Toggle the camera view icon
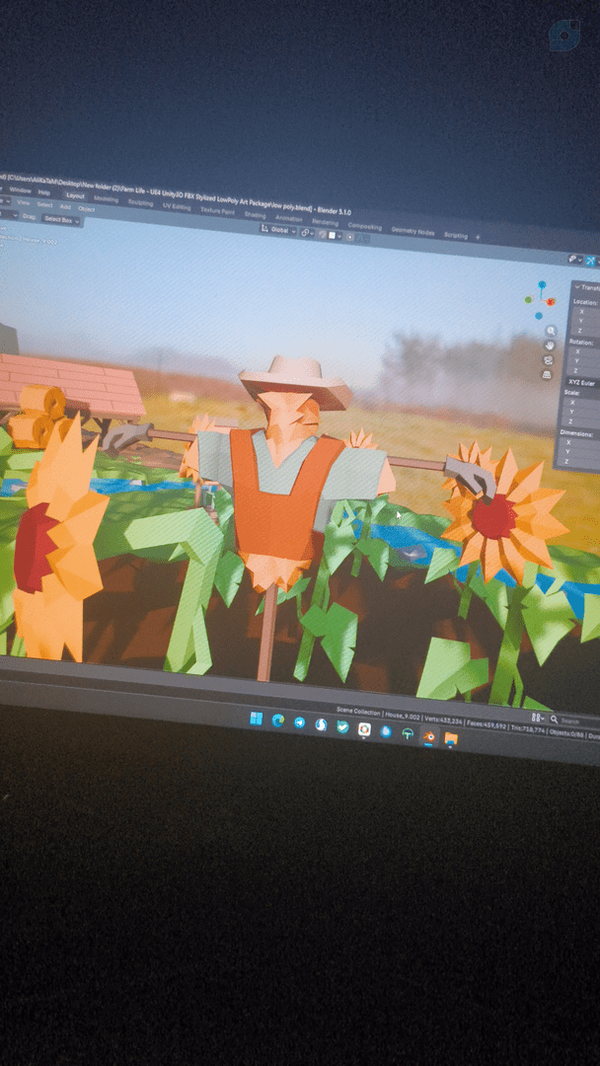Viewport: 600px width, 1066px height. 548,360
